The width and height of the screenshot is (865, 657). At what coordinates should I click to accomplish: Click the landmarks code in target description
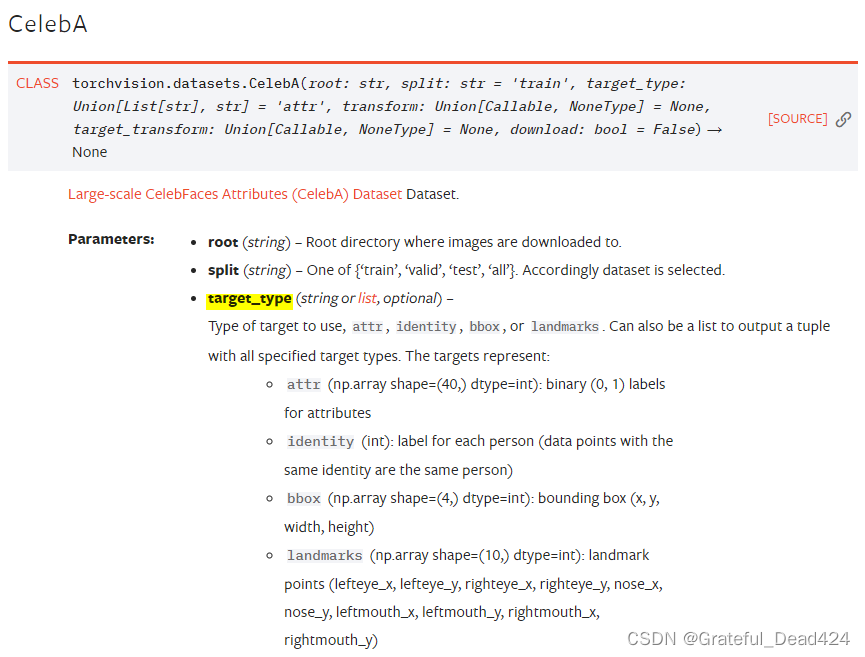click(565, 327)
